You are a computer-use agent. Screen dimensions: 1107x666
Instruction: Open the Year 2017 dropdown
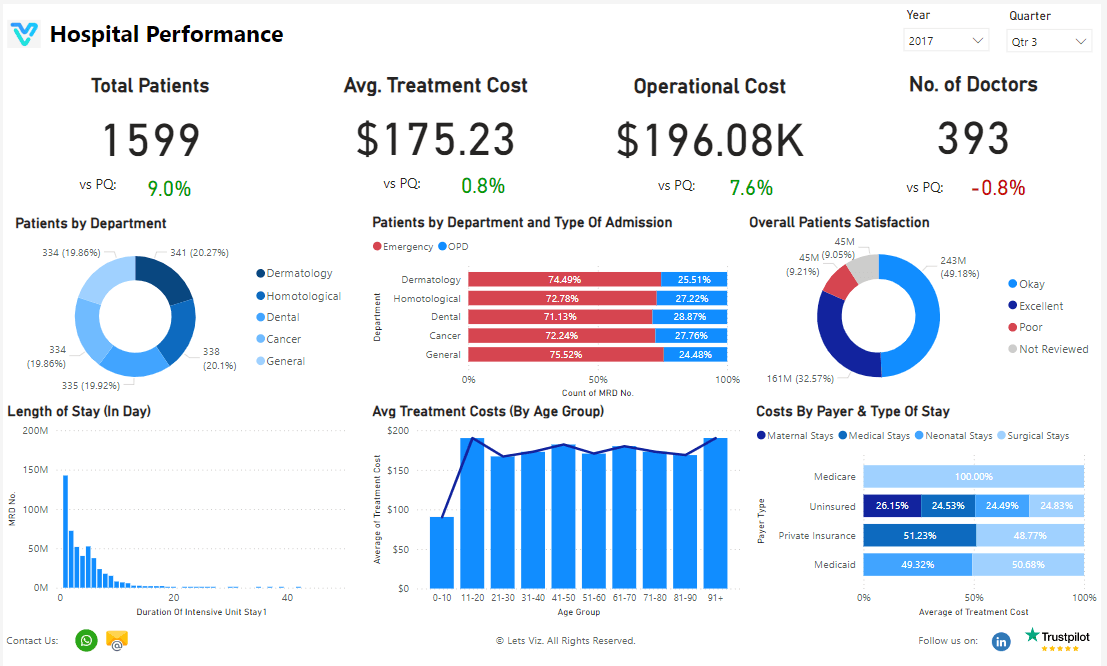coord(946,40)
